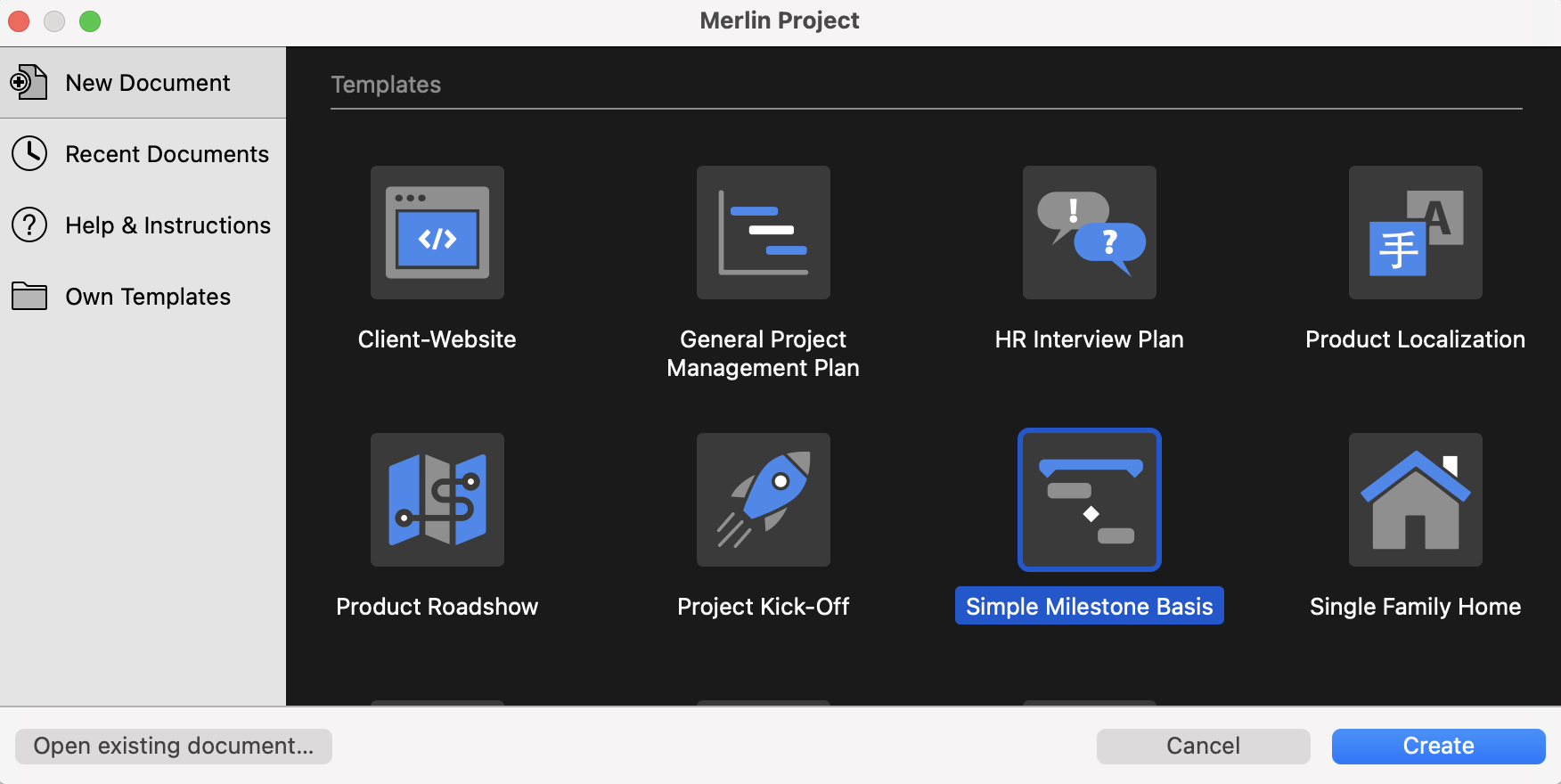Screen dimensions: 1561x784
Task: Click the Simple Milestone Basis label
Action: (x=1089, y=607)
